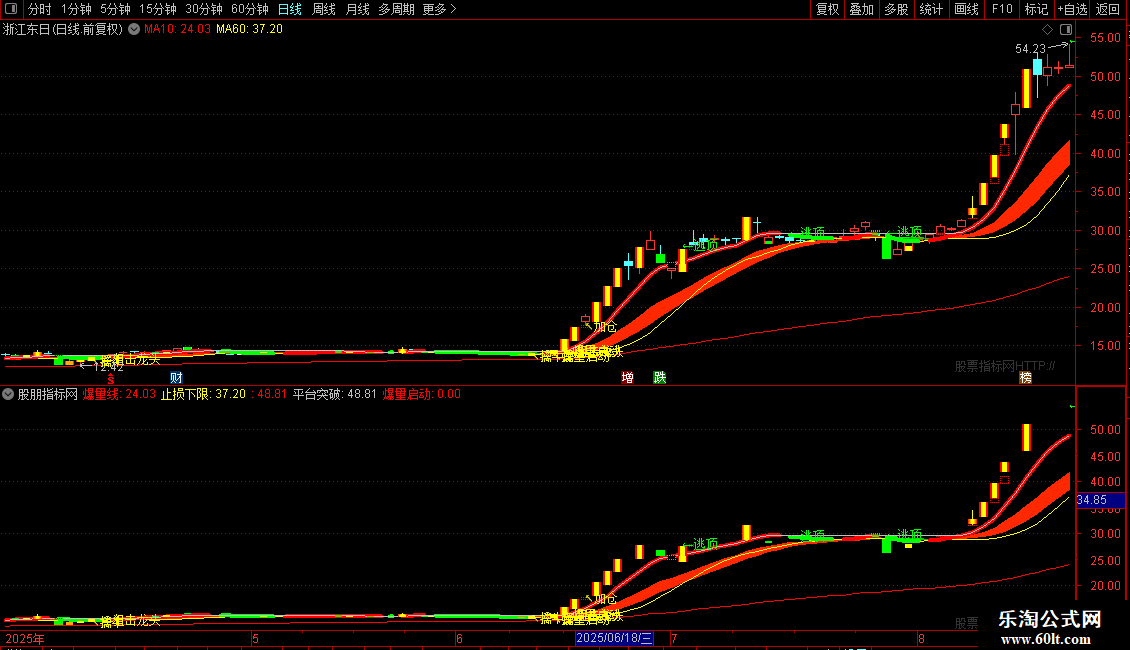
Task: Switch to the 1分钟 period
Action: (76, 9)
